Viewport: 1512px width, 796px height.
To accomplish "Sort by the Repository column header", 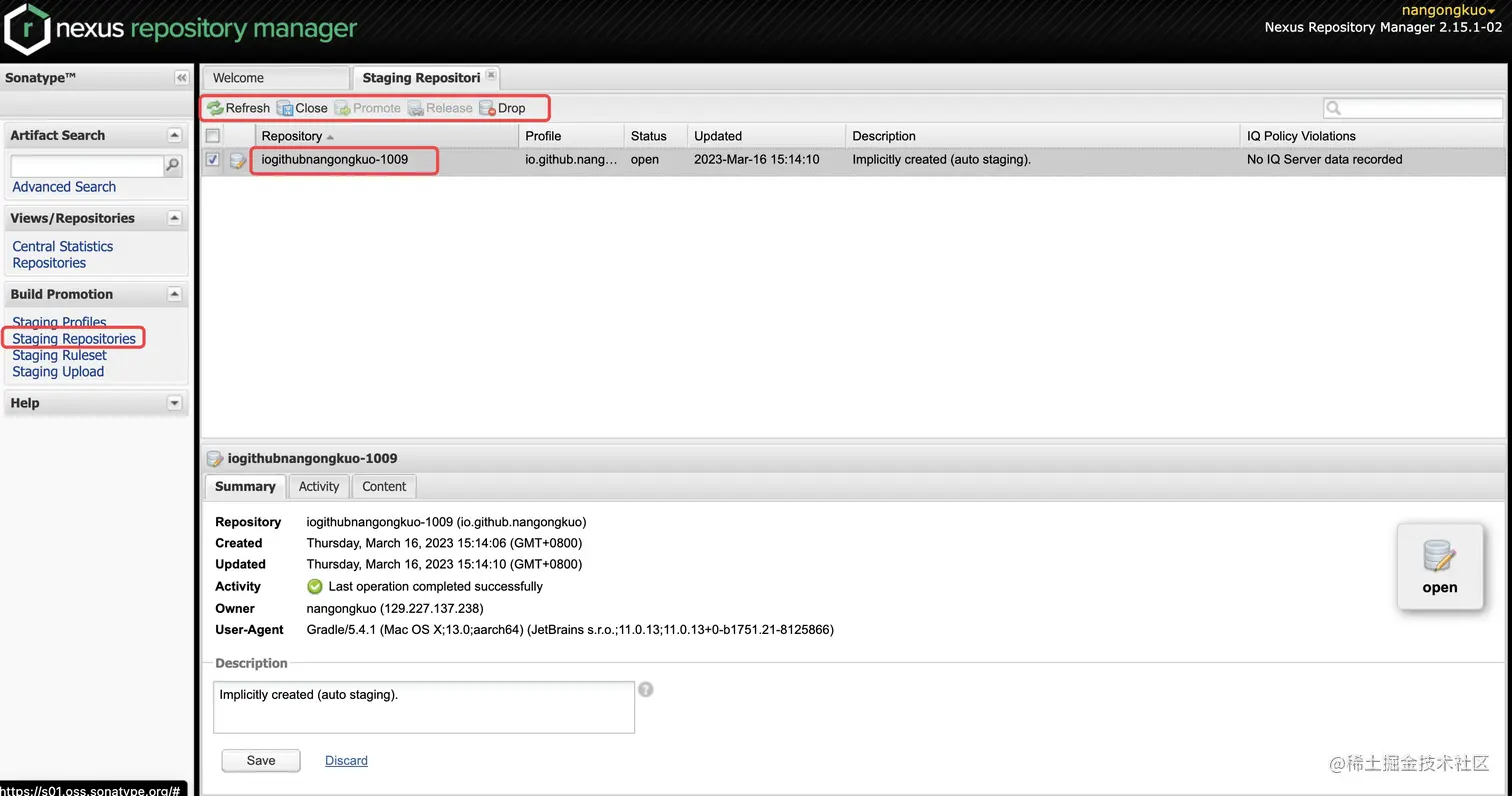I will tap(388, 136).
